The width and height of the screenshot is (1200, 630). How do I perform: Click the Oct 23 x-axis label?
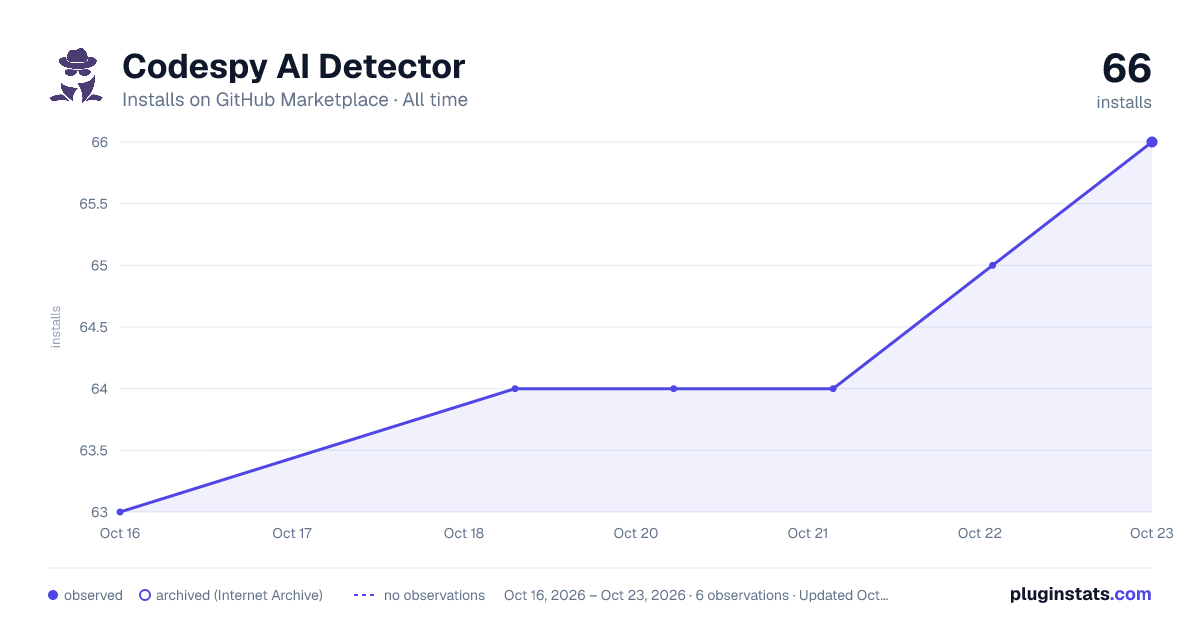1152,533
